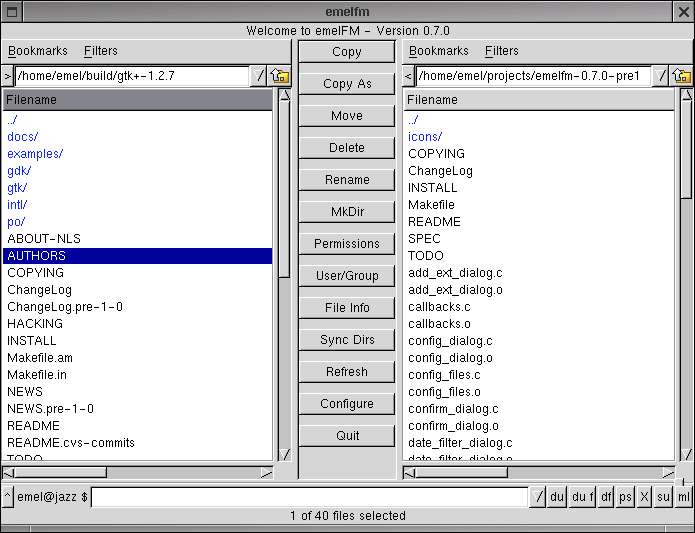Click the command line input field

(x=309, y=497)
